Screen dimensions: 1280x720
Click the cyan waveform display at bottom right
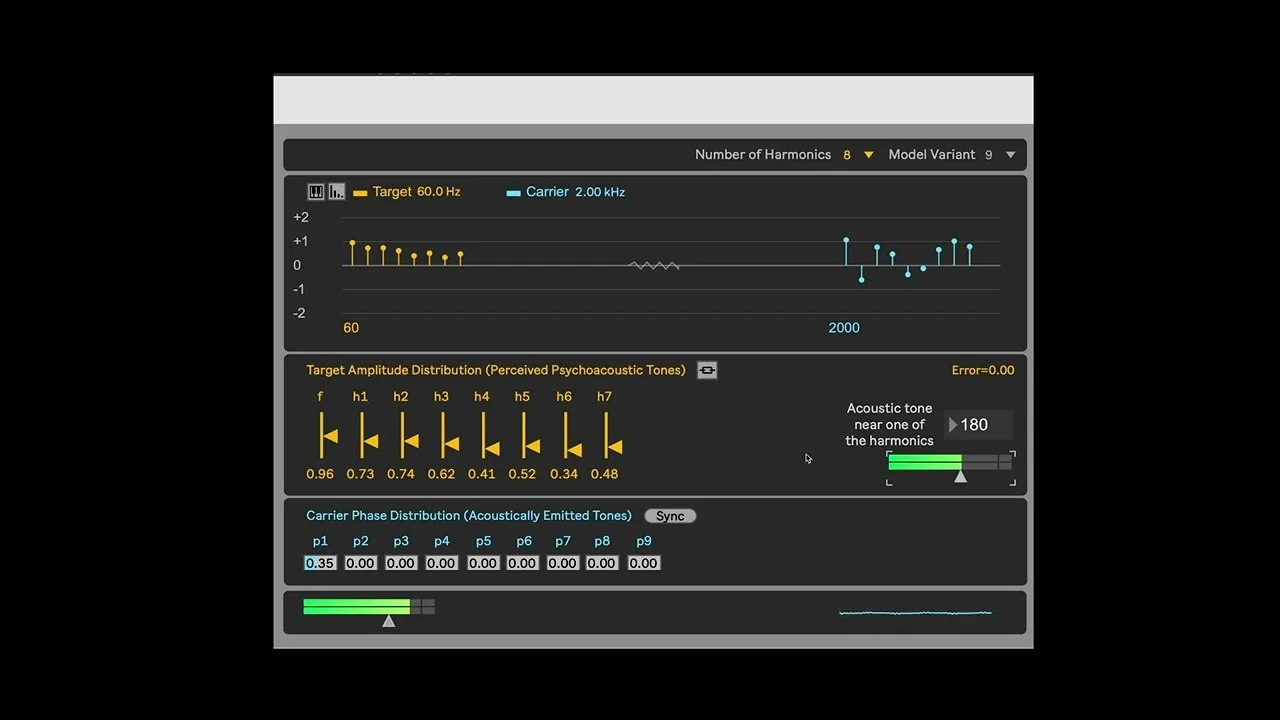pyautogui.click(x=915, y=613)
